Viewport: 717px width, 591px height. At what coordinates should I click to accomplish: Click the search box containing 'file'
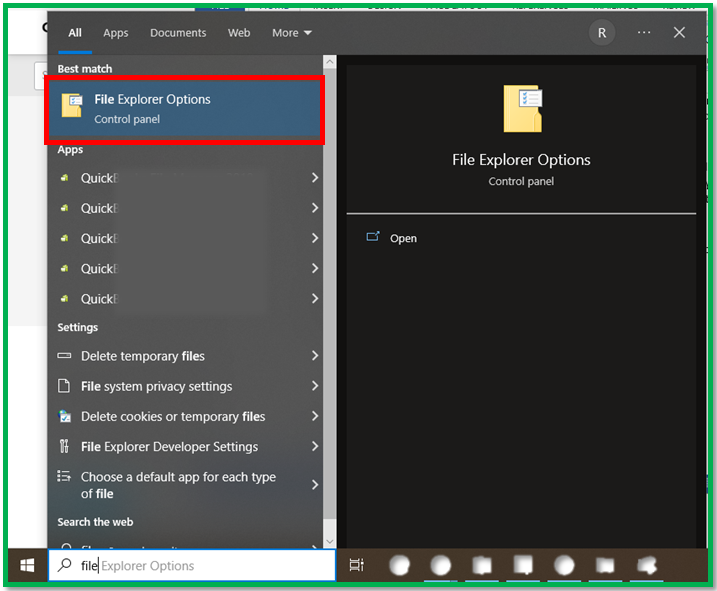click(x=192, y=565)
